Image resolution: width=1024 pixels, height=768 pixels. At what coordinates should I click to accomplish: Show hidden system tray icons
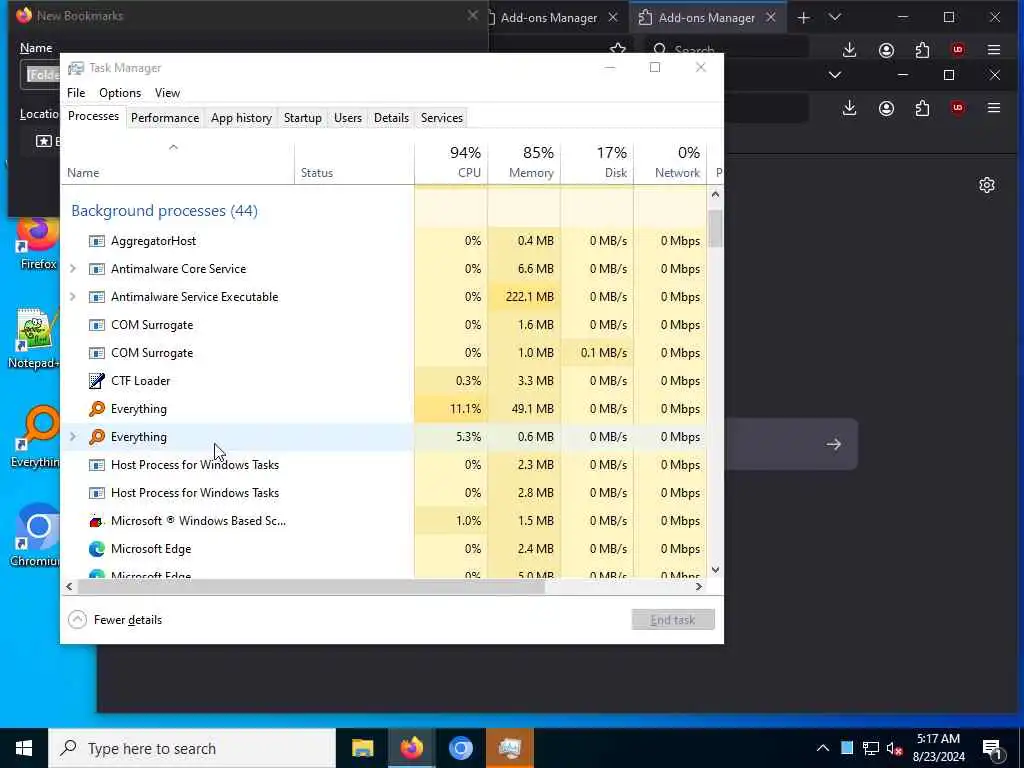point(823,748)
